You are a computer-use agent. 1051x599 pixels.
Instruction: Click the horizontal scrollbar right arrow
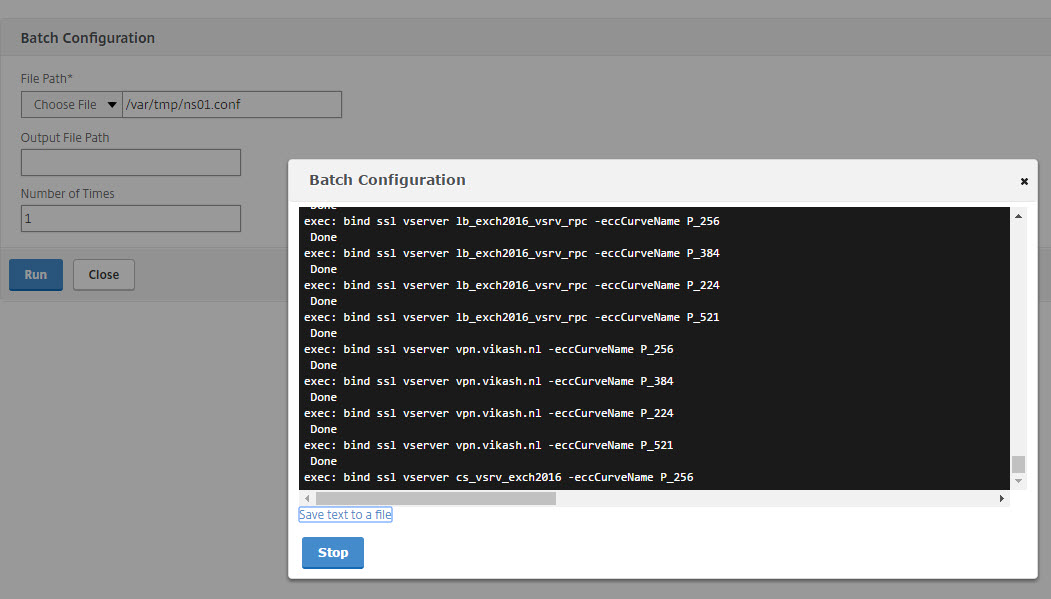(x=1001, y=498)
